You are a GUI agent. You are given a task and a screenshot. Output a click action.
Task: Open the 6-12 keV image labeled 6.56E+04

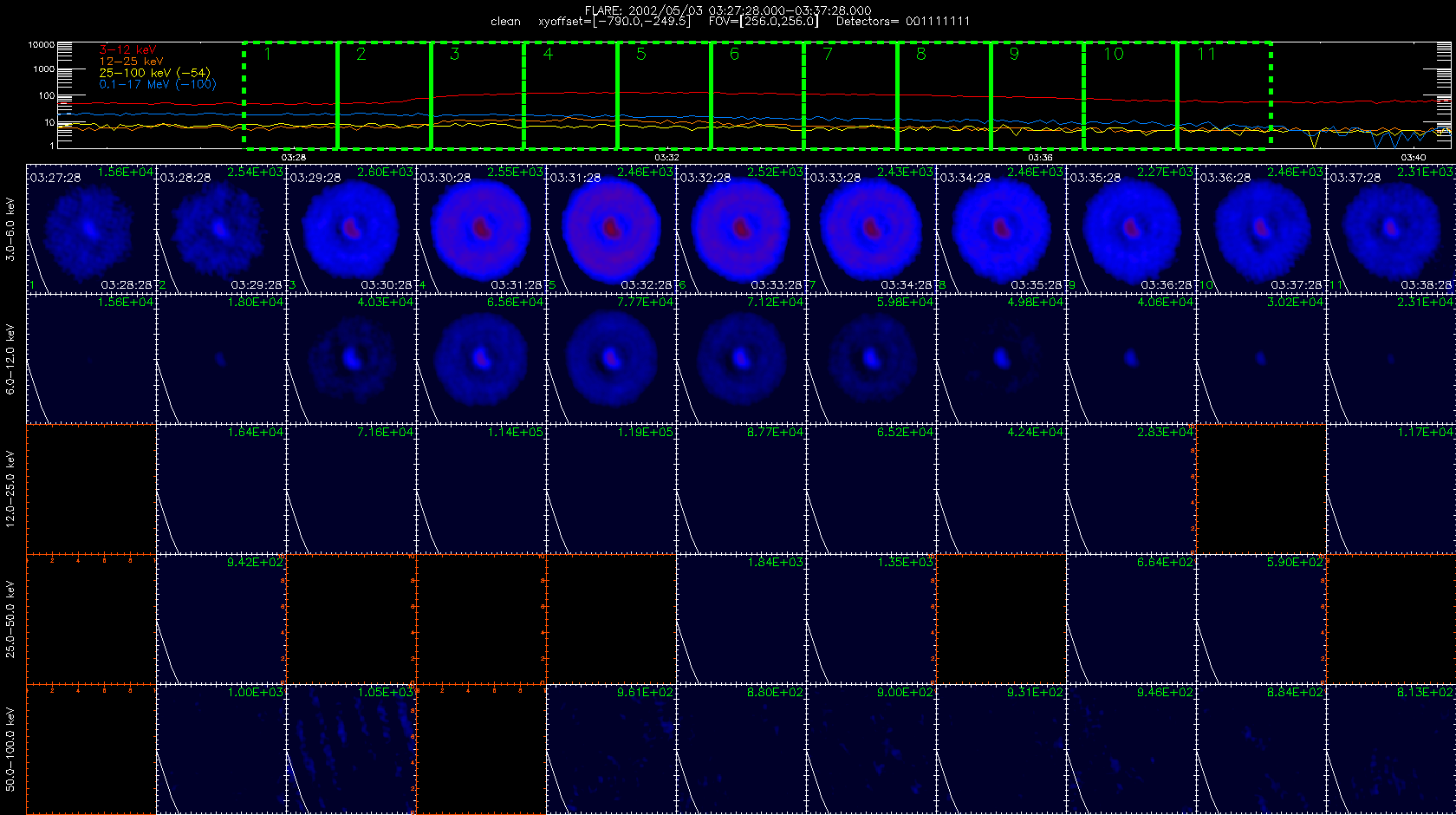482,359
